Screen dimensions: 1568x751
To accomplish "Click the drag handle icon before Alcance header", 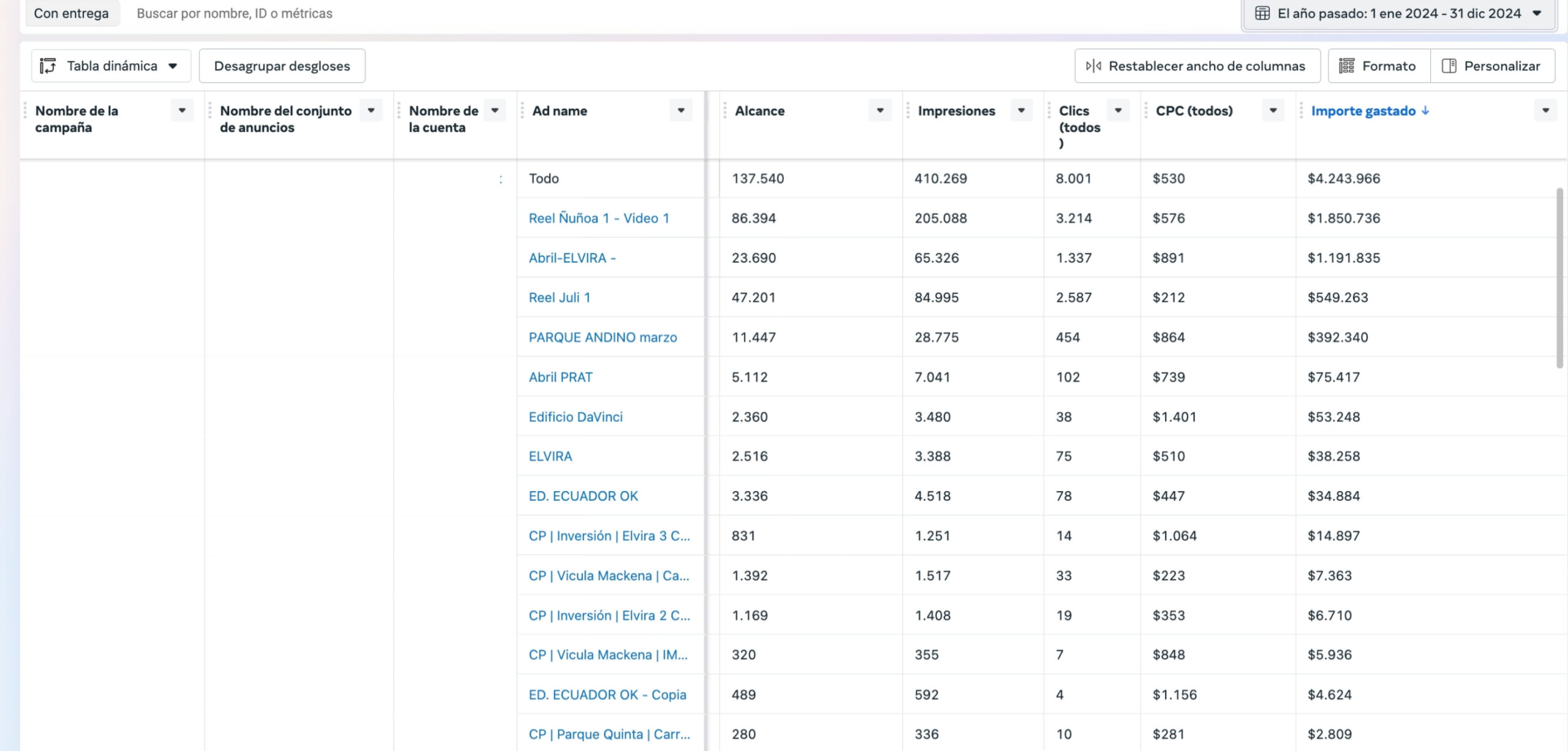I will coord(725,111).
